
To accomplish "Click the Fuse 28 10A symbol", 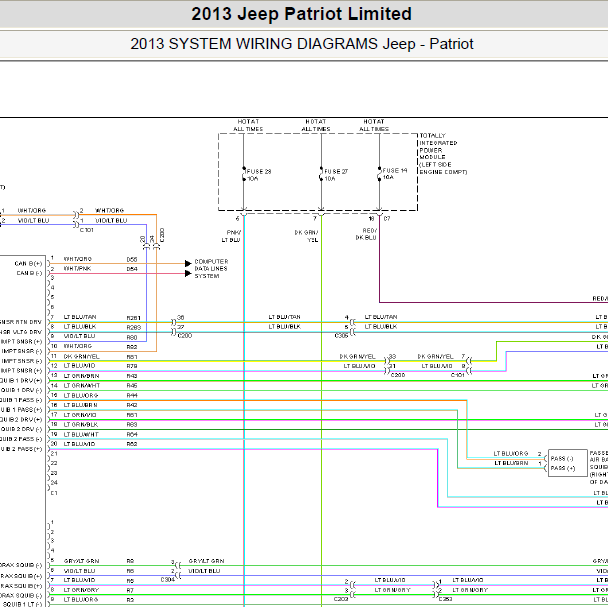I will (x=244, y=174).
